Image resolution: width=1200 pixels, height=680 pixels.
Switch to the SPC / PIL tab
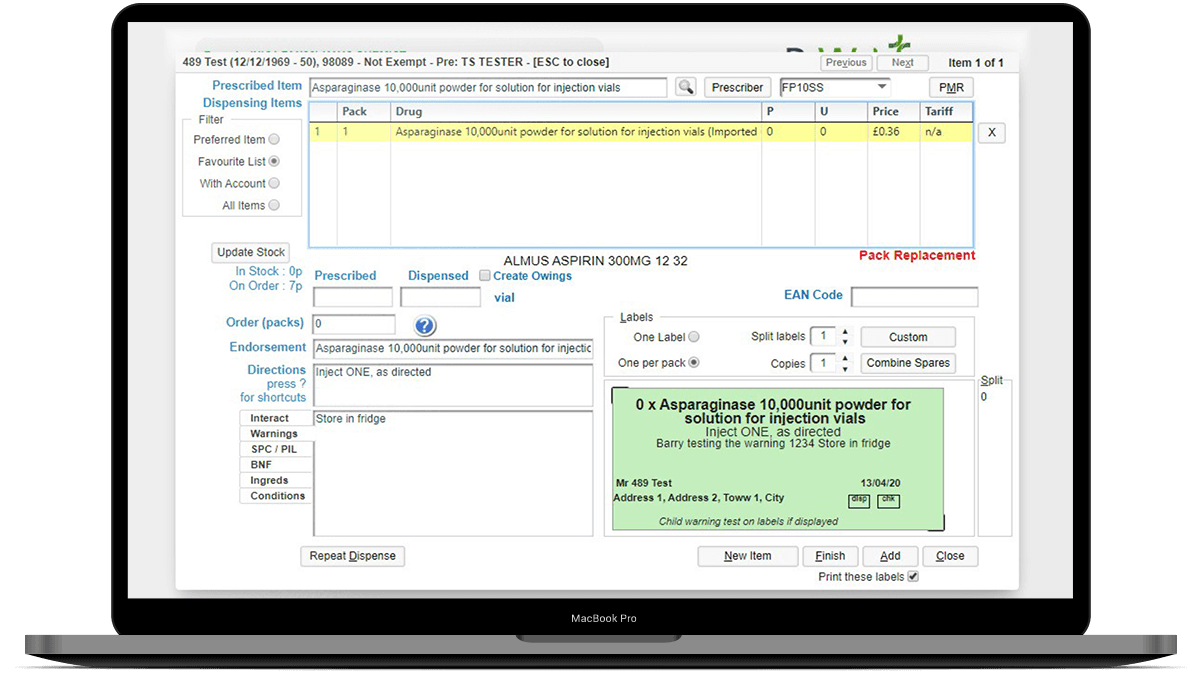click(275, 449)
